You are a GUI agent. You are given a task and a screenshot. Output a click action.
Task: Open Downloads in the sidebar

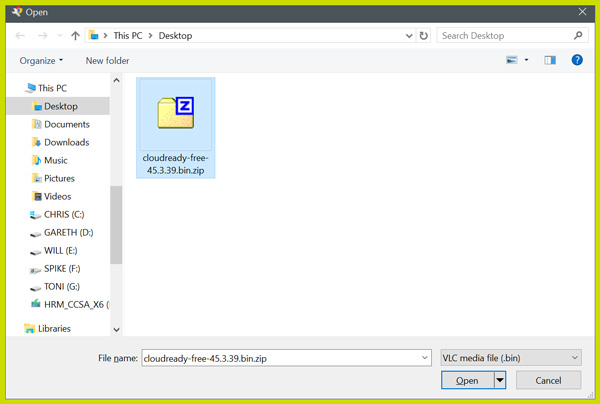(61, 142)
